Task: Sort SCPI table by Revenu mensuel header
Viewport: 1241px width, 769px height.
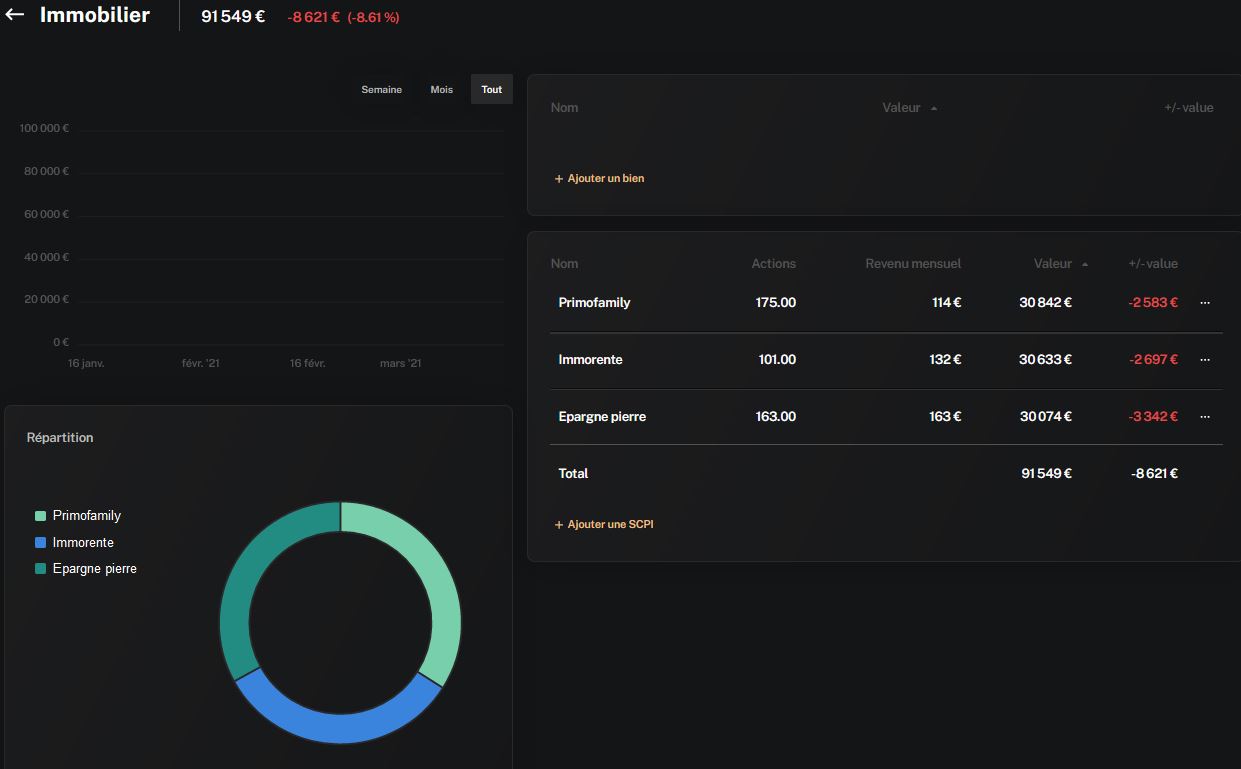Action: point(912,264)
